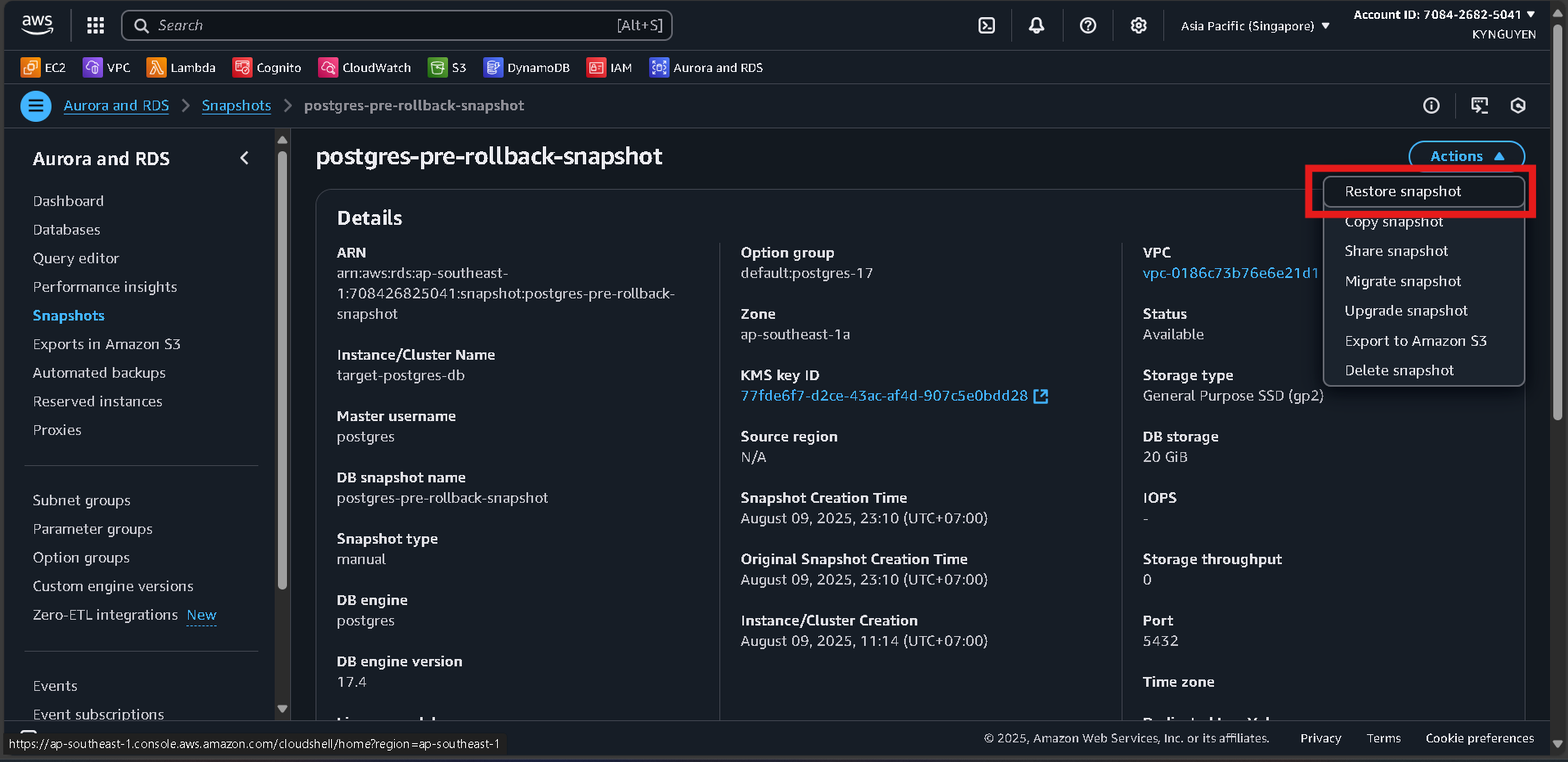Expand the Account ID menu

tap(1444, 14)
